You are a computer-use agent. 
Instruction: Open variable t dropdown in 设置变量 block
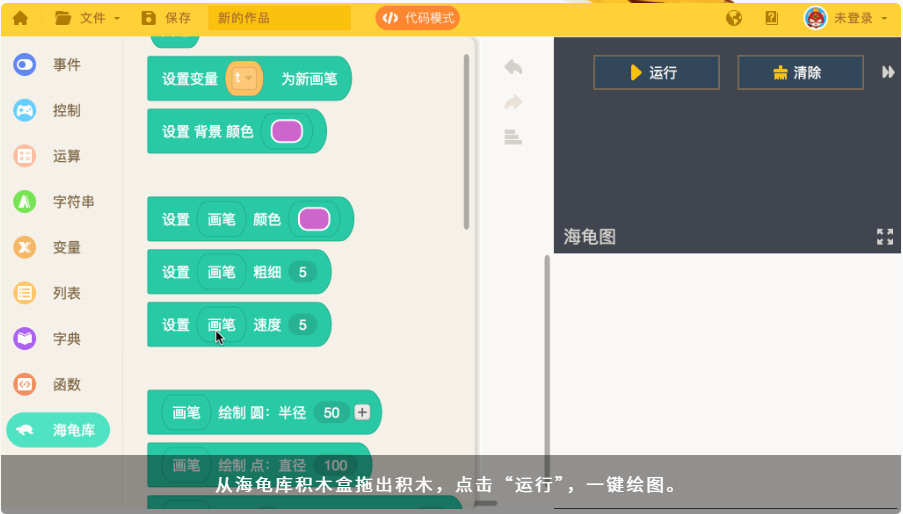(244, 78)
